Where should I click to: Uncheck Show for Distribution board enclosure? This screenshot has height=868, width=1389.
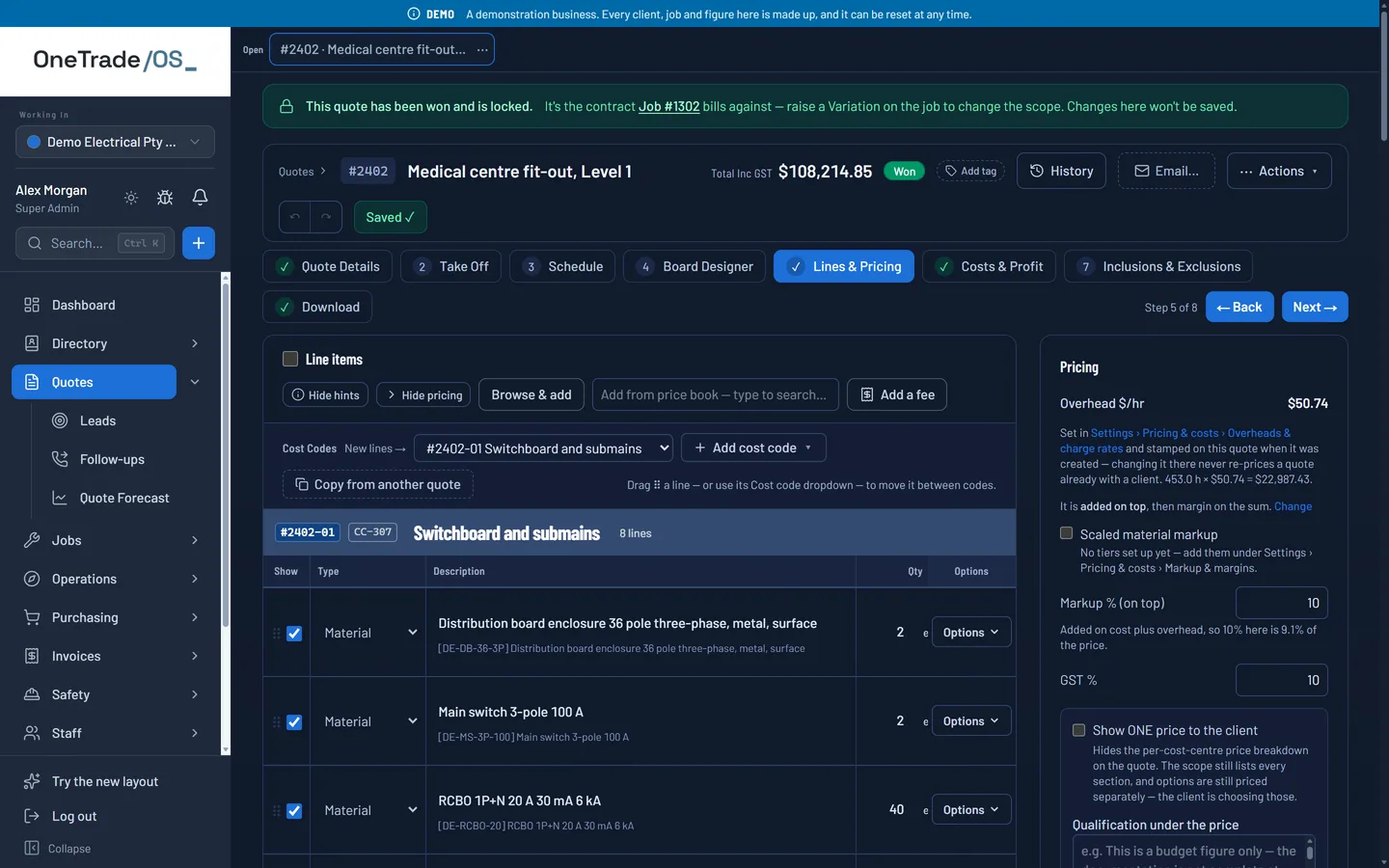click(x=294, y=634)
